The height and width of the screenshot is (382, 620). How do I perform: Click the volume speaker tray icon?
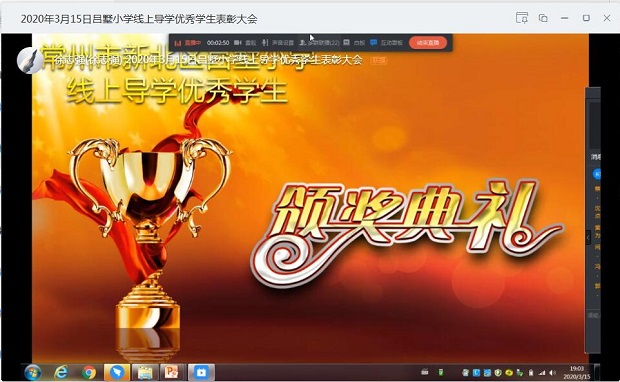[552, 373]
